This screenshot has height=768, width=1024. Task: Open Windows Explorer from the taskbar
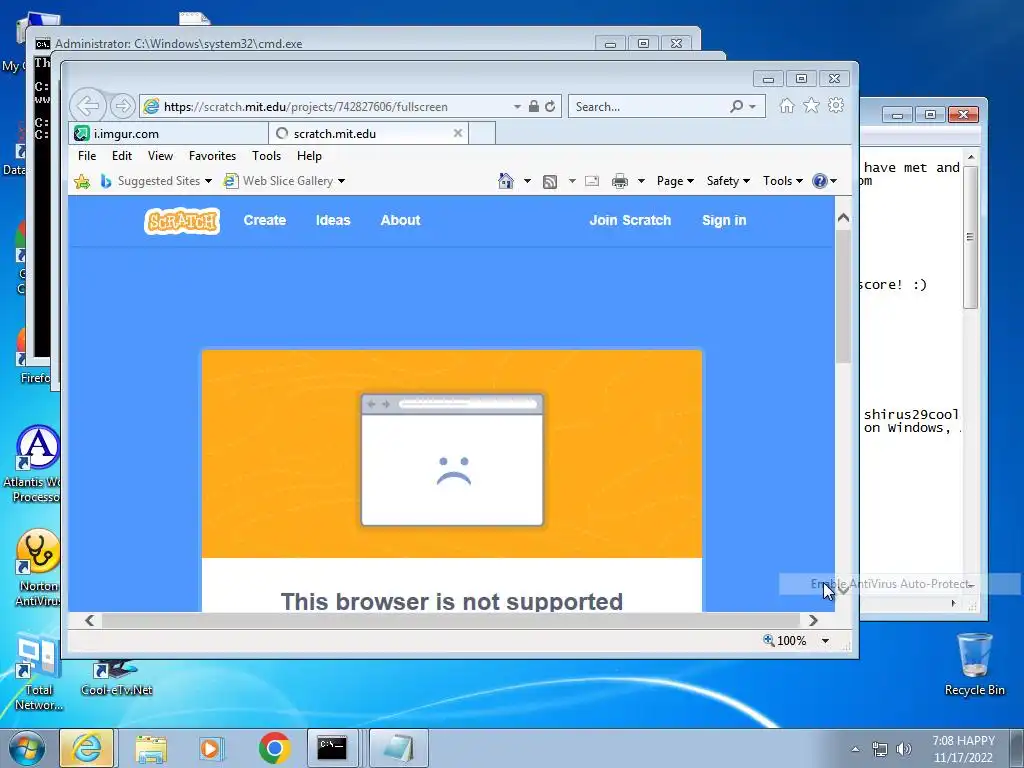(x=151, y=748)
